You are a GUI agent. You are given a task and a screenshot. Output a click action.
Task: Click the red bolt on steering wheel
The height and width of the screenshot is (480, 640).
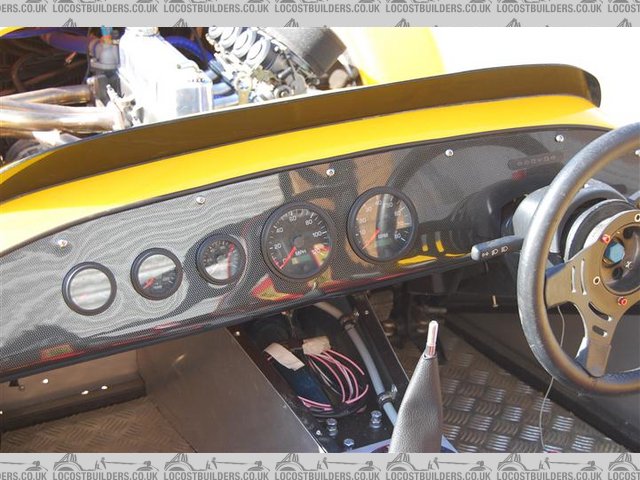606,239
